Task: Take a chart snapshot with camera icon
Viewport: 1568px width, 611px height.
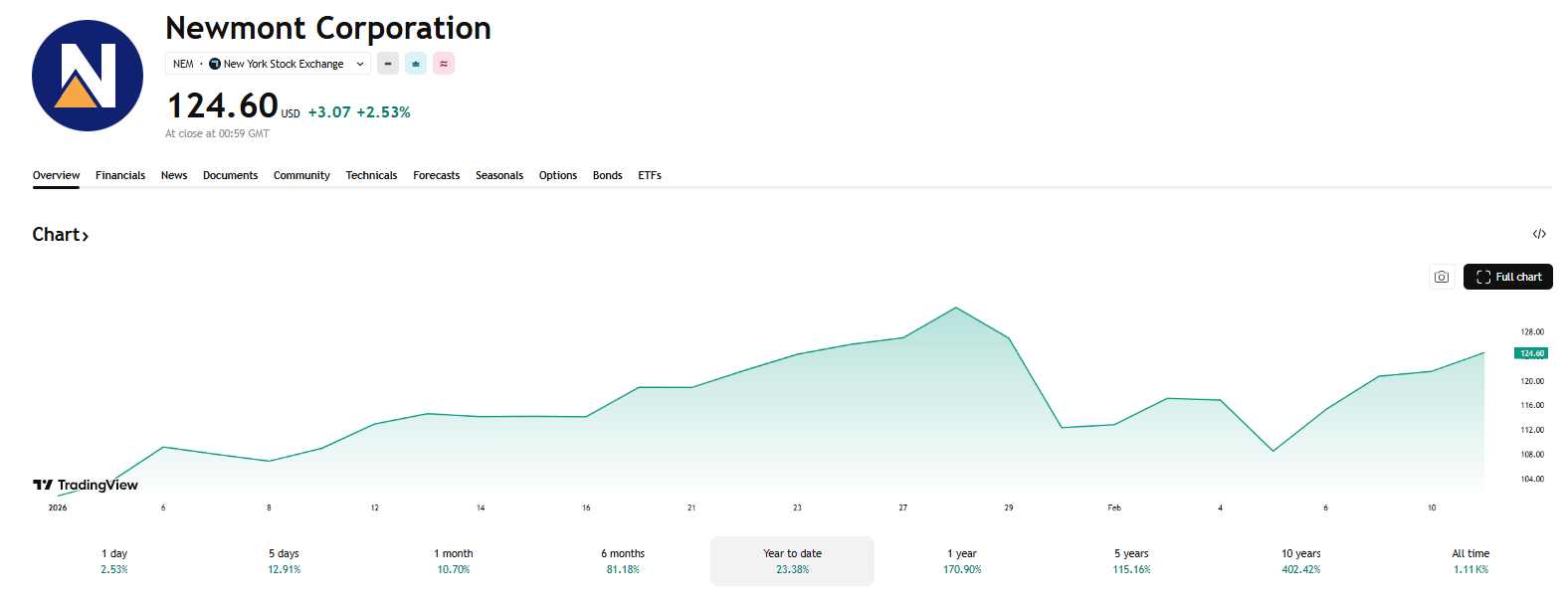Action: [1442, 277]
